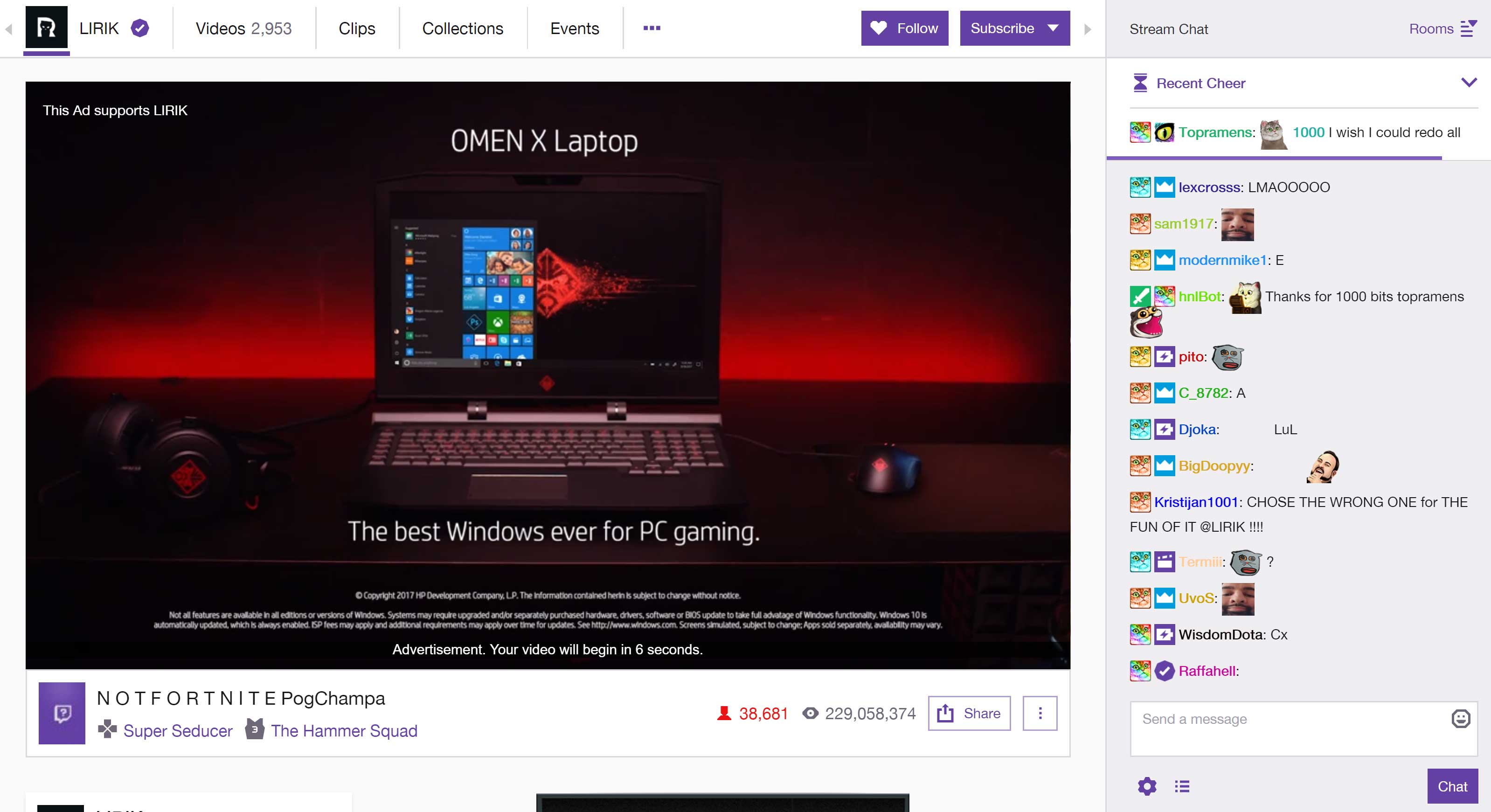Image resolution: width=1491 pixels, height=812 pixels.
Task: Expand the Subscribe dropdown arrow
Action: [x=1054, y=27]
